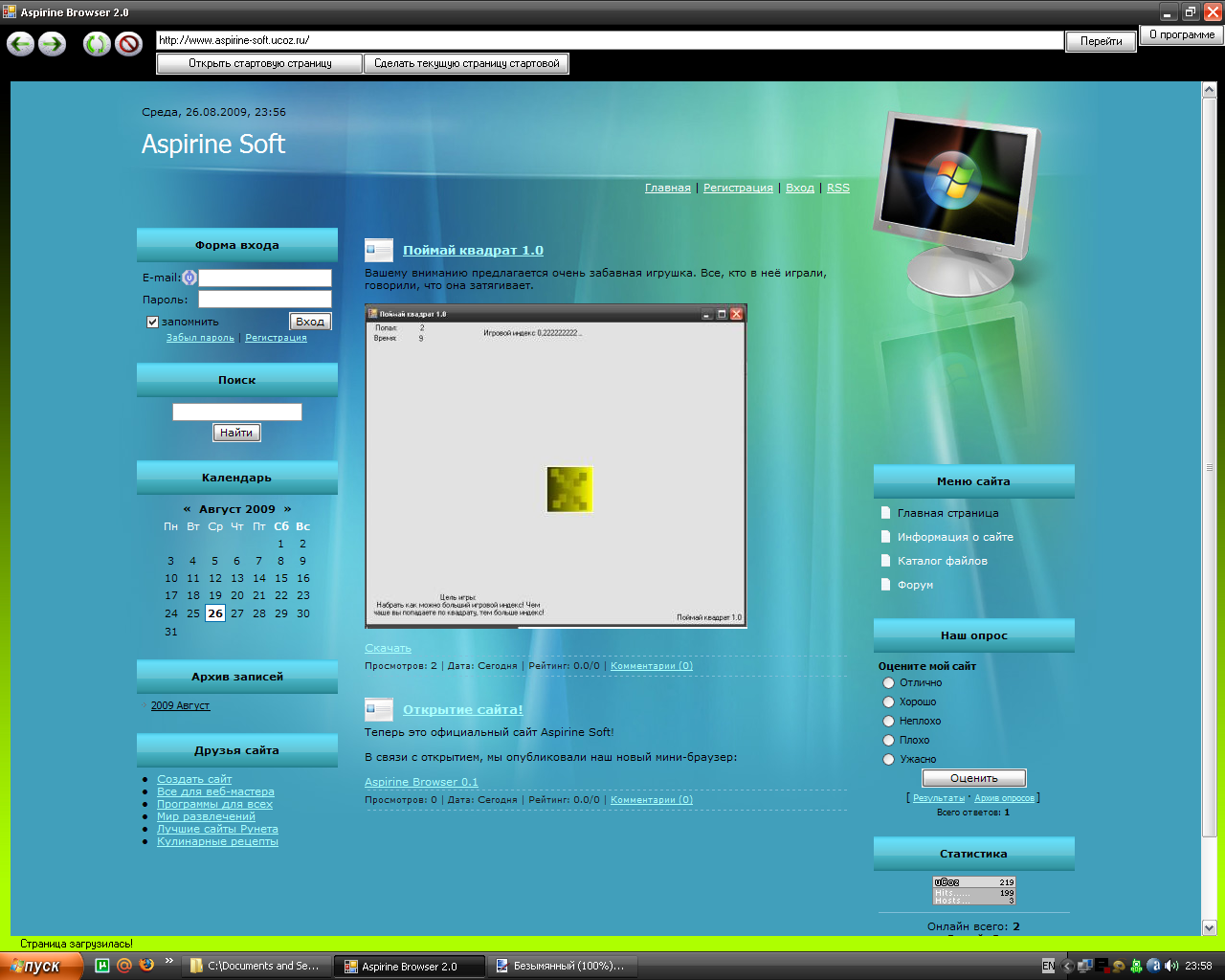Click Сделать текущую страницу стартовой button
The image size is (1225, 980).
(x=467, y=63)
